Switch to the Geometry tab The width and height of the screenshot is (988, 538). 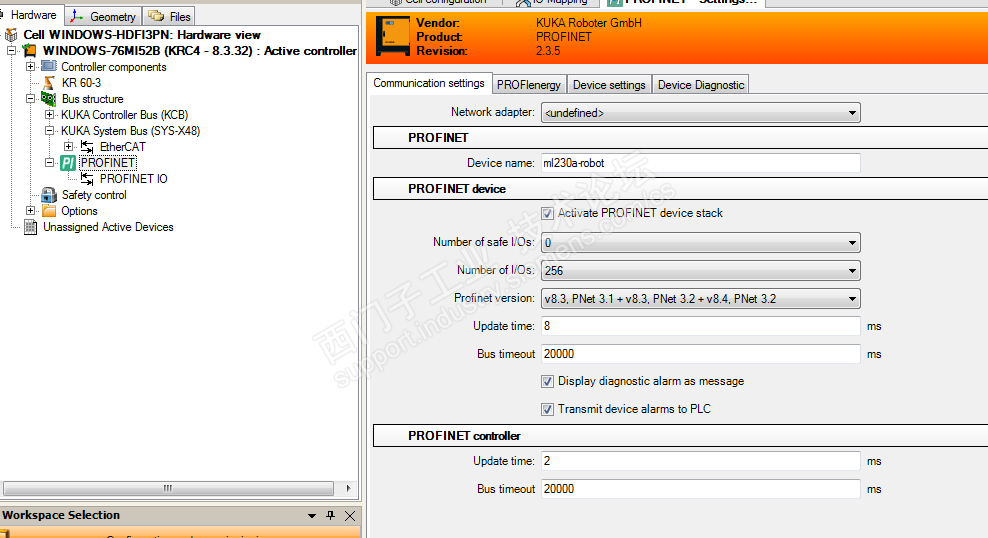pyautogui.click(x=103, y=16)
